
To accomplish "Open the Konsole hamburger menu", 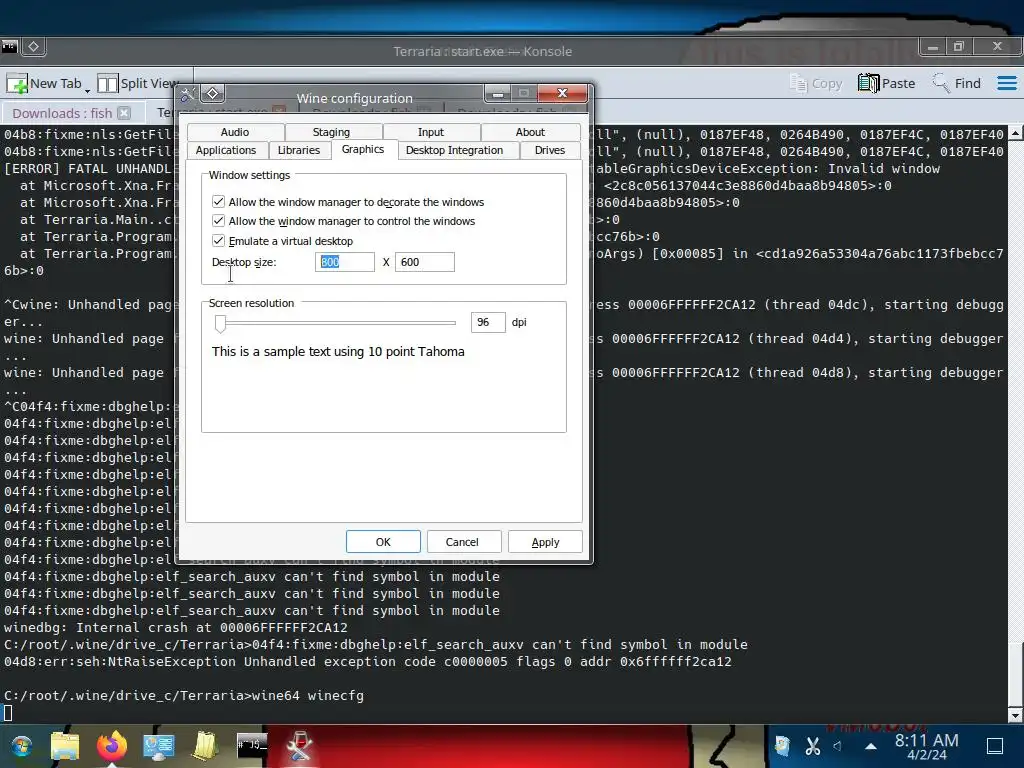I will click(x=1006, y=84).
